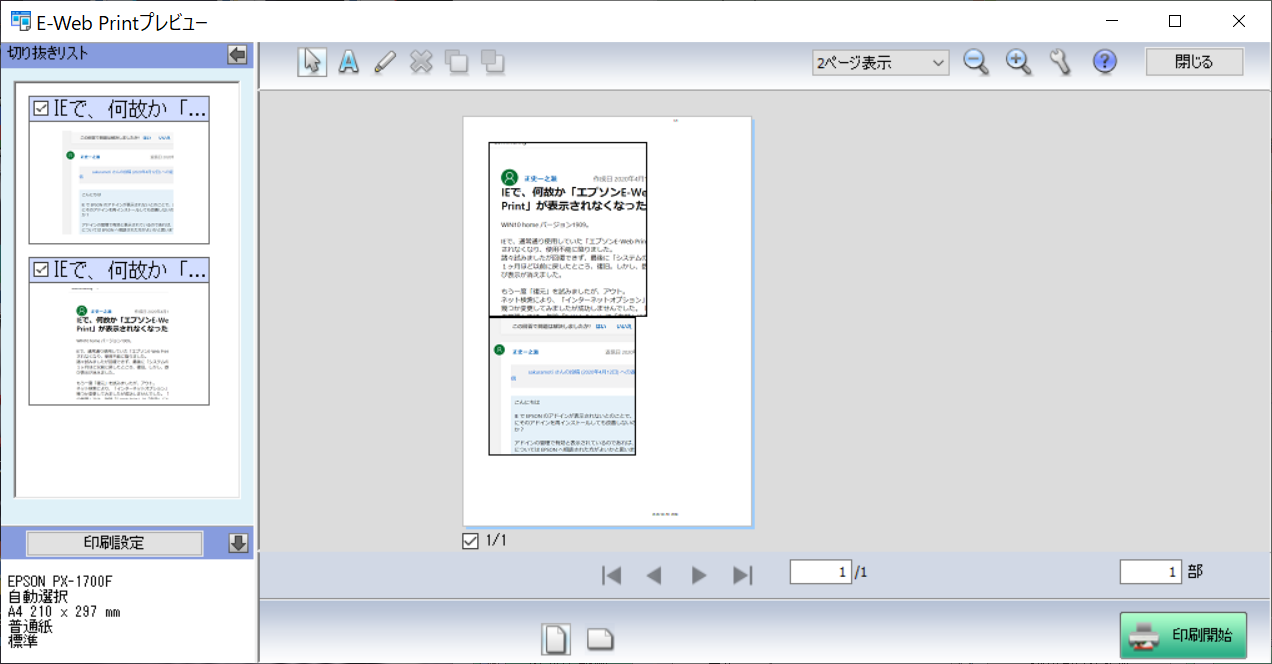This screenshot has height=664, width=1272.
Task: Click the send to back icon
Action: 492,61
